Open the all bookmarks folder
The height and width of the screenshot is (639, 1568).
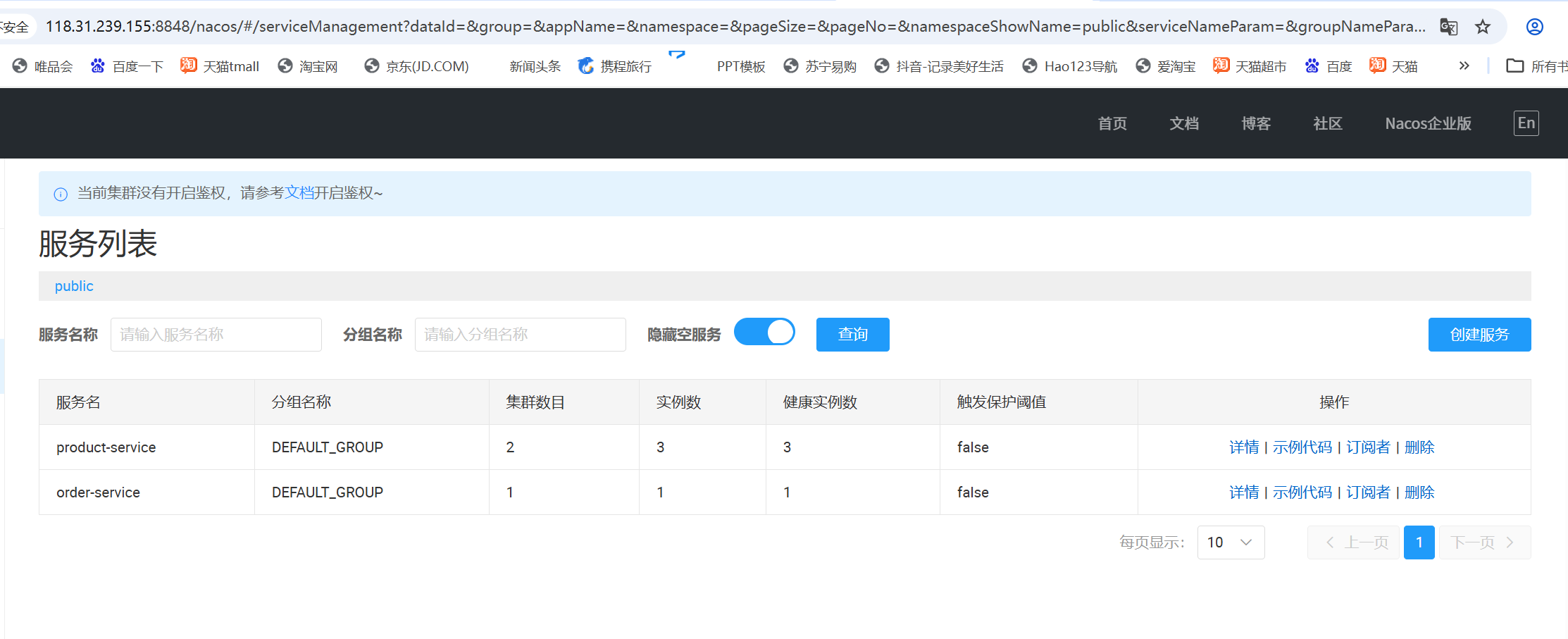(1537, 66)
